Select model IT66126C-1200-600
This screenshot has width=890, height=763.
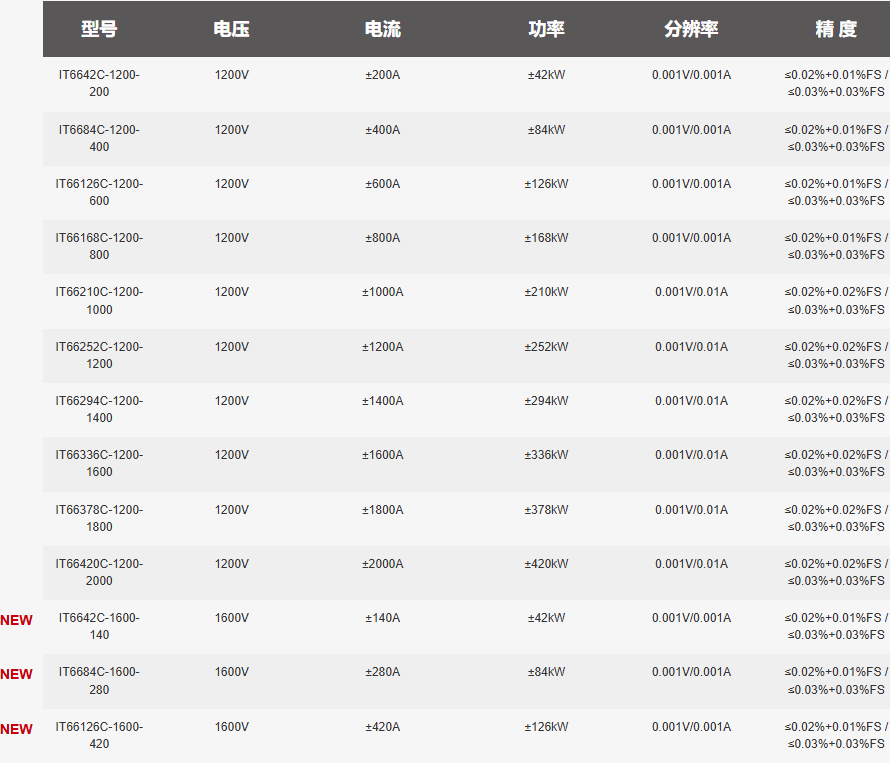99,192
